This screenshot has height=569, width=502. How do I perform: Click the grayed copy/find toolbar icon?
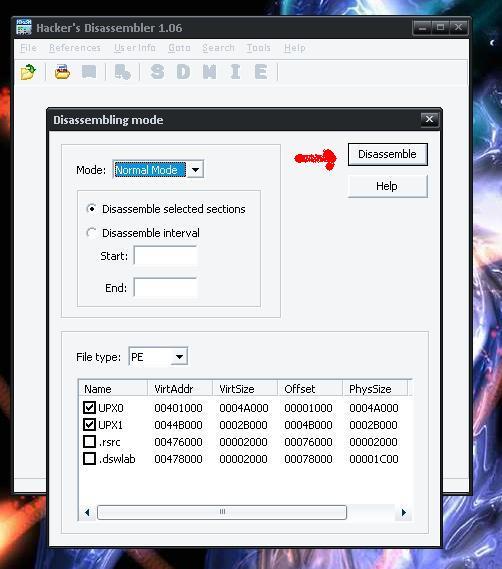122,72
